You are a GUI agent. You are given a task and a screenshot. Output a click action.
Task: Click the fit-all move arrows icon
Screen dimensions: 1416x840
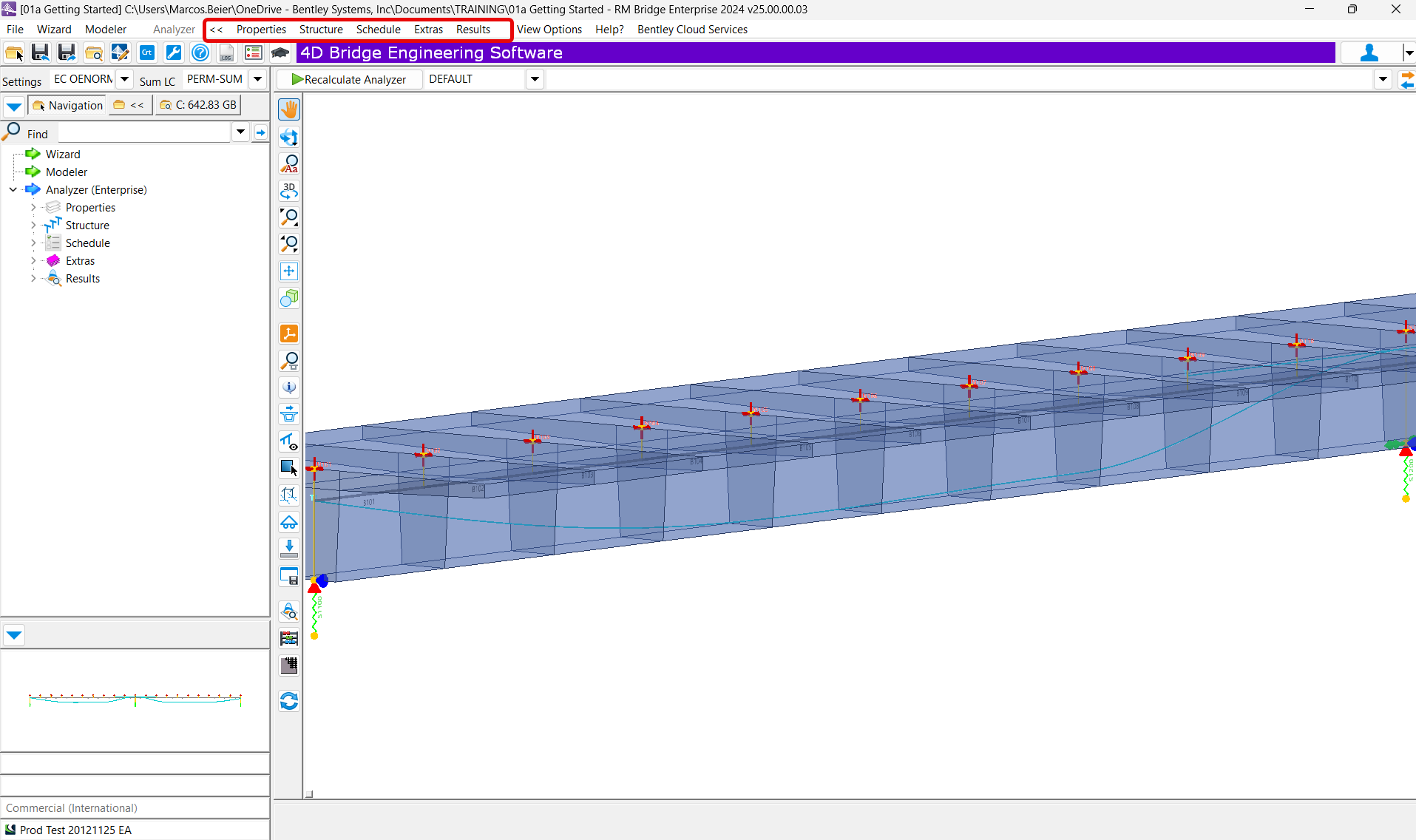coord(289,271)
